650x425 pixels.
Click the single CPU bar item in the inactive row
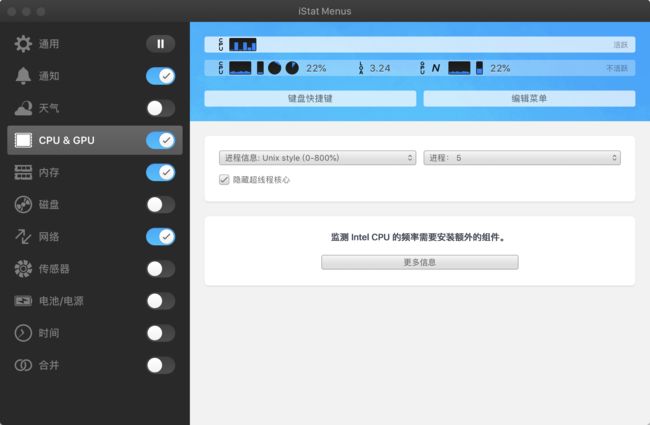tap(260, 68)
